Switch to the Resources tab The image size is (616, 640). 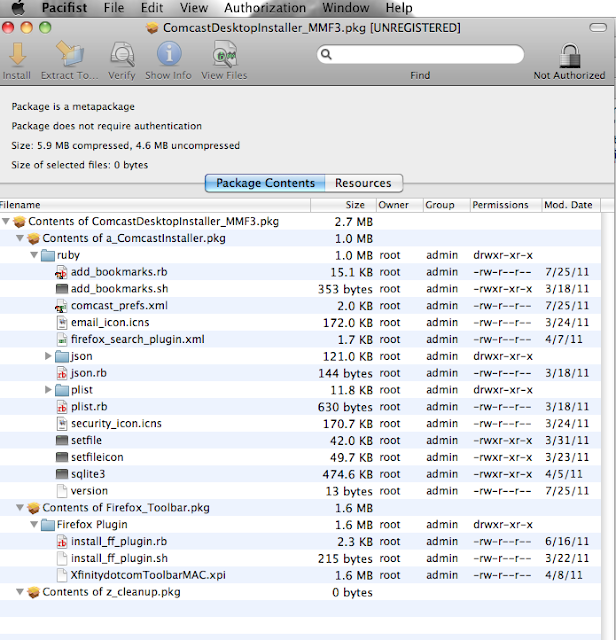(363, 183)
